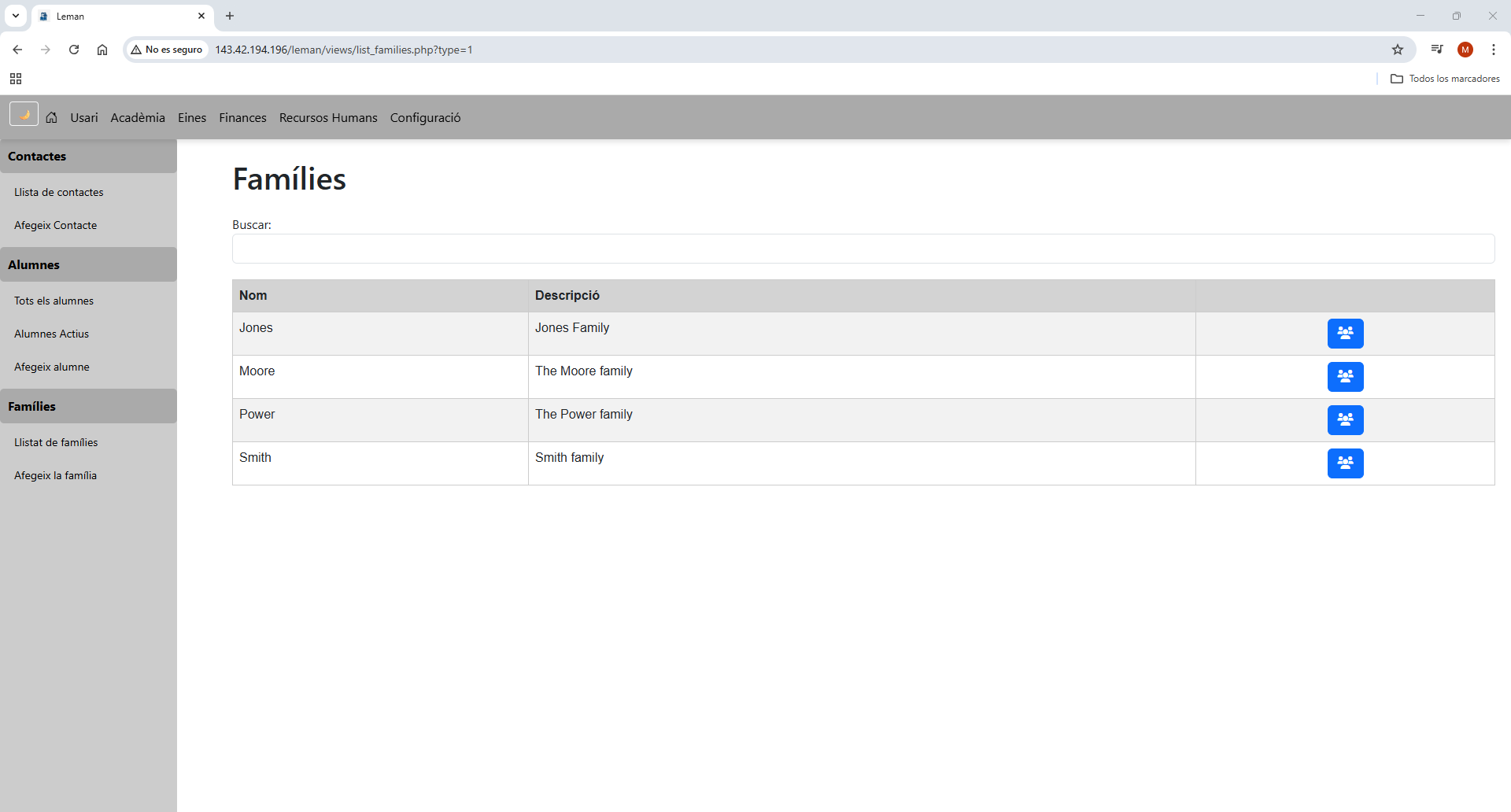Focus the Buscar search field
1511x812 pixels.
[x=863, y=249]
